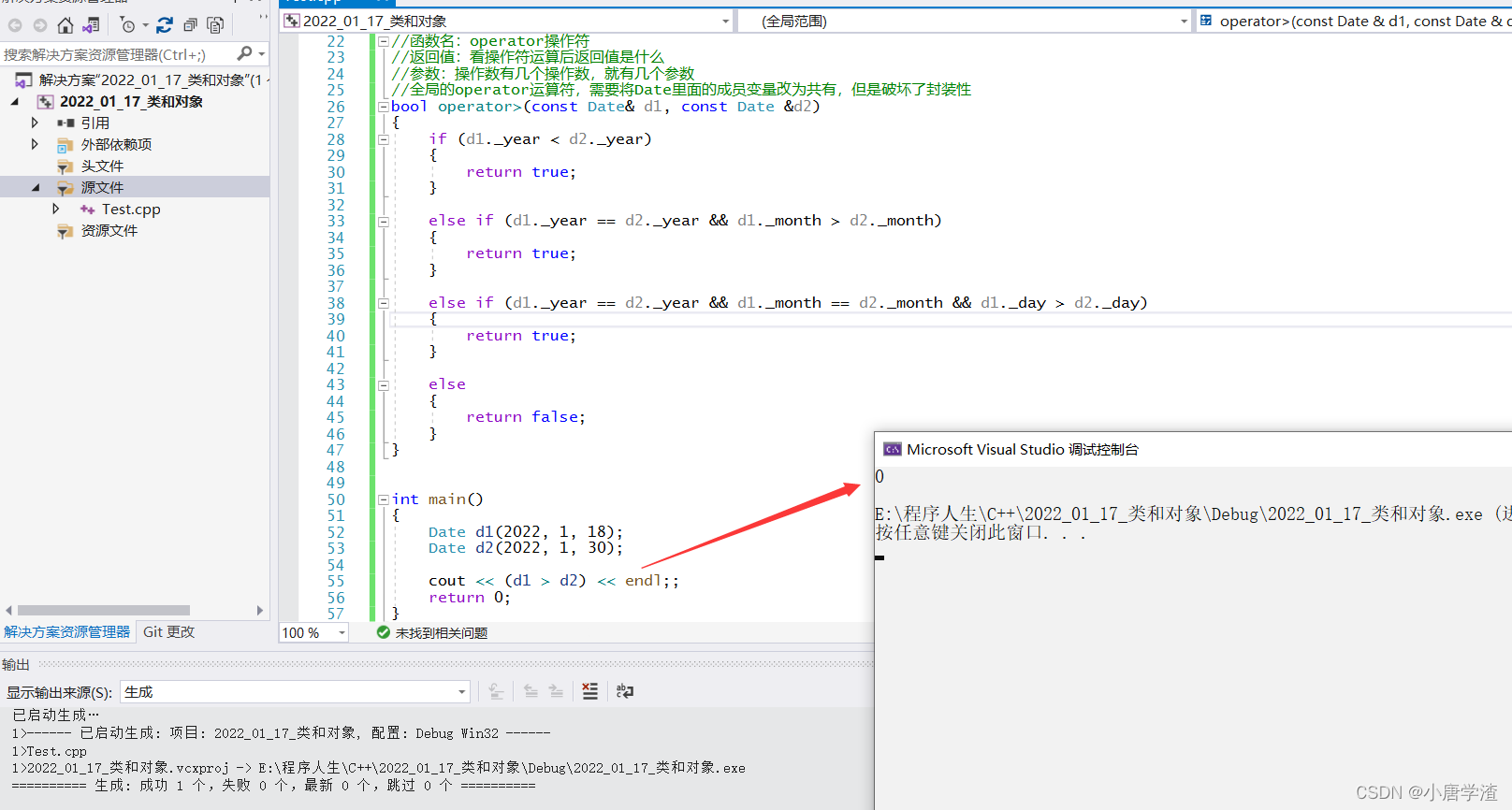The image size is (1512, 810).
Task: Click the Show All Files icon
Action: (x=215, y=25)
